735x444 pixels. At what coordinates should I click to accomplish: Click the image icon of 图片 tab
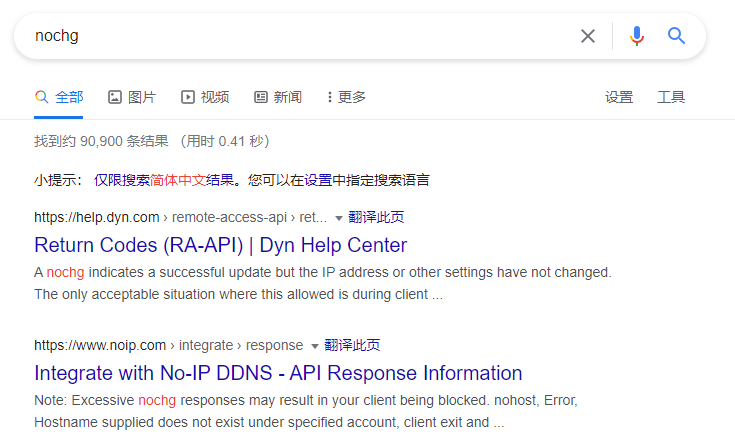pos(115,97)
